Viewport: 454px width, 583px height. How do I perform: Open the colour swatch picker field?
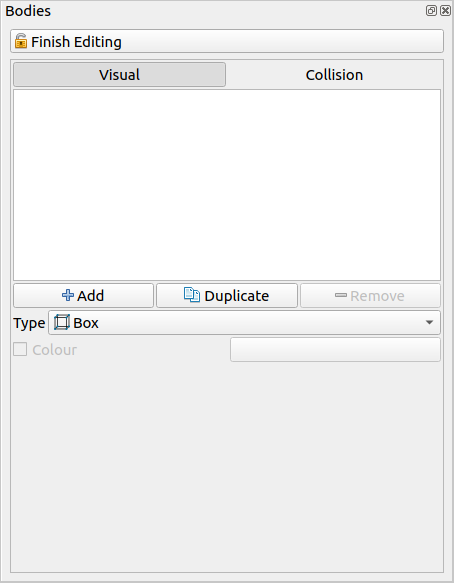tap(335, 350)
